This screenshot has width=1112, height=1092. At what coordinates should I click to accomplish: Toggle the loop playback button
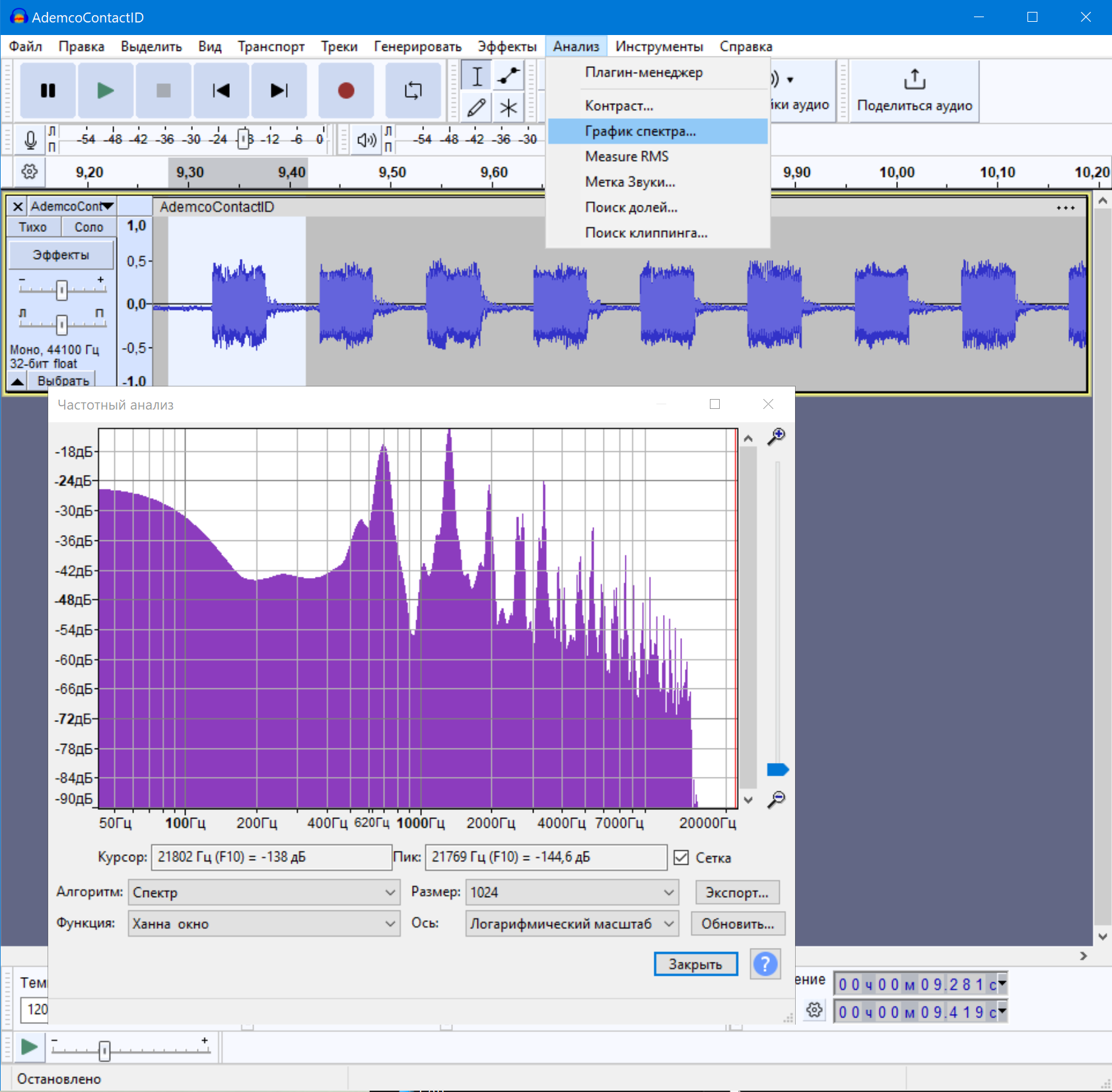click(413, 91)
